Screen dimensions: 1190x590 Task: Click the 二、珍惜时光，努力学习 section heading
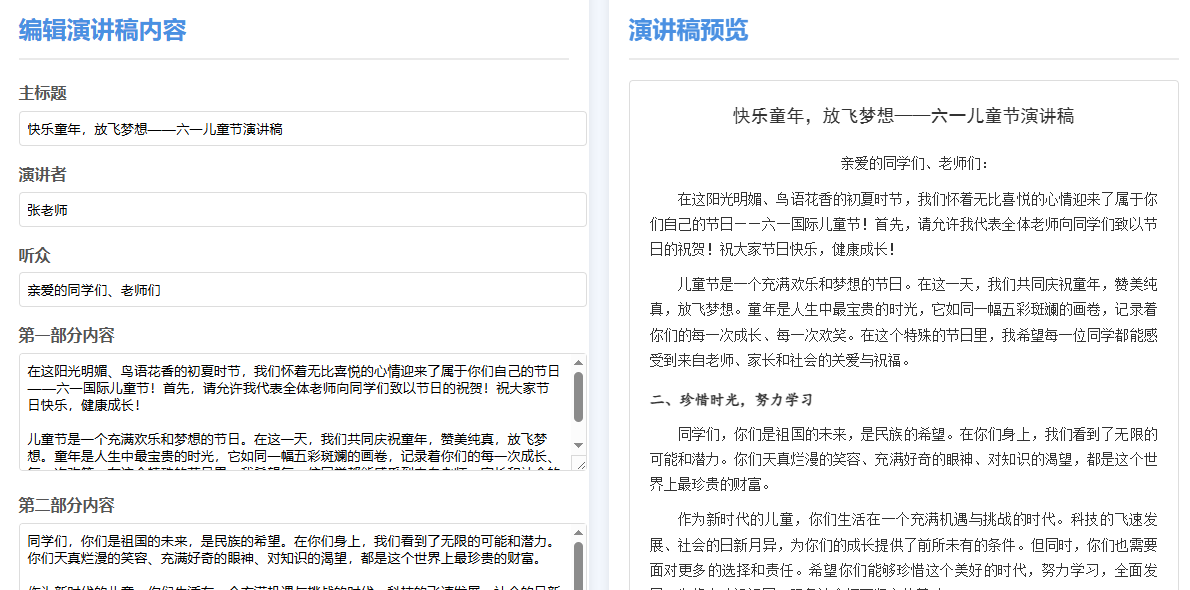tap(731, 400)
